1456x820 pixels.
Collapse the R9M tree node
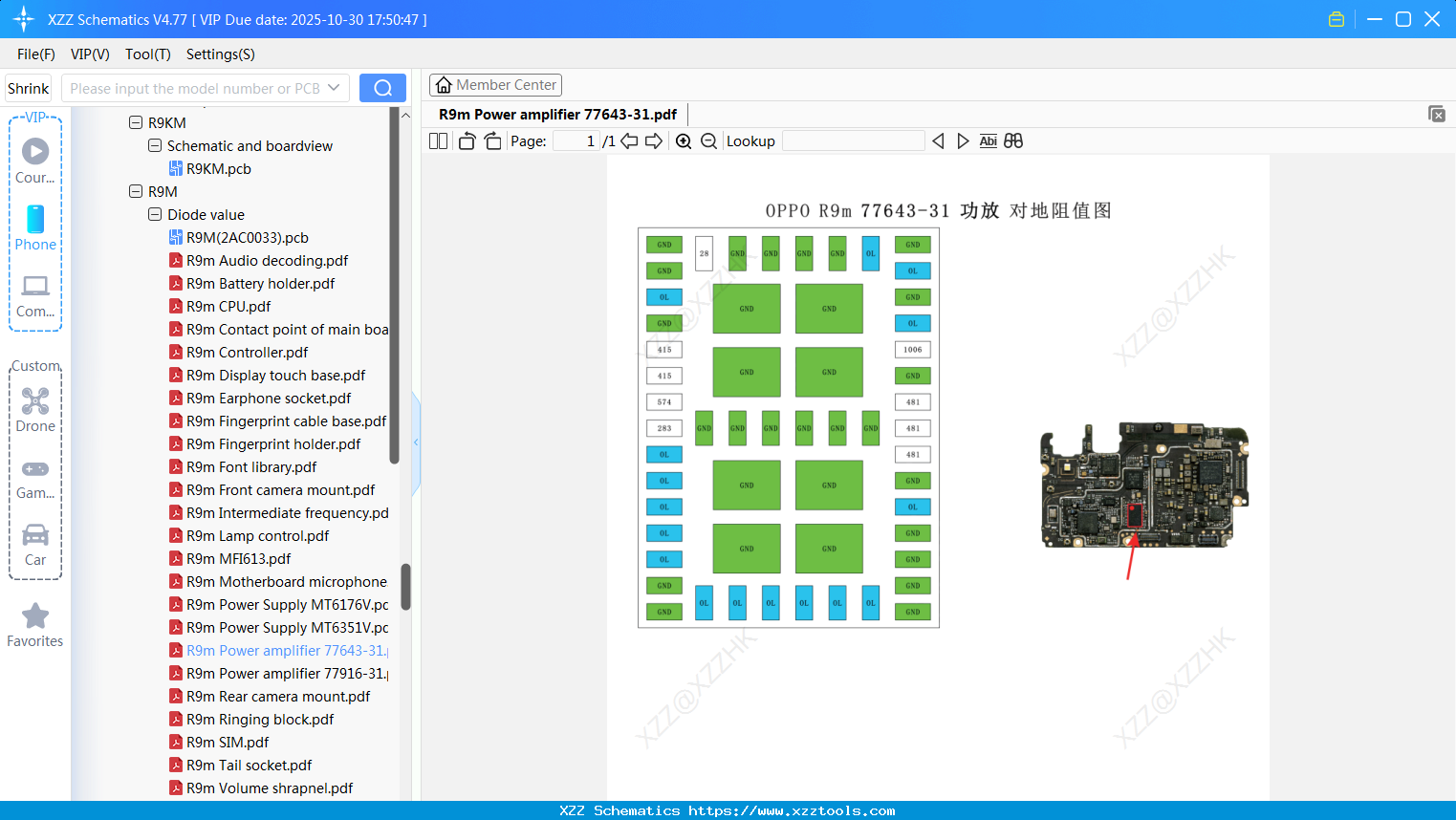pos(136,191)
